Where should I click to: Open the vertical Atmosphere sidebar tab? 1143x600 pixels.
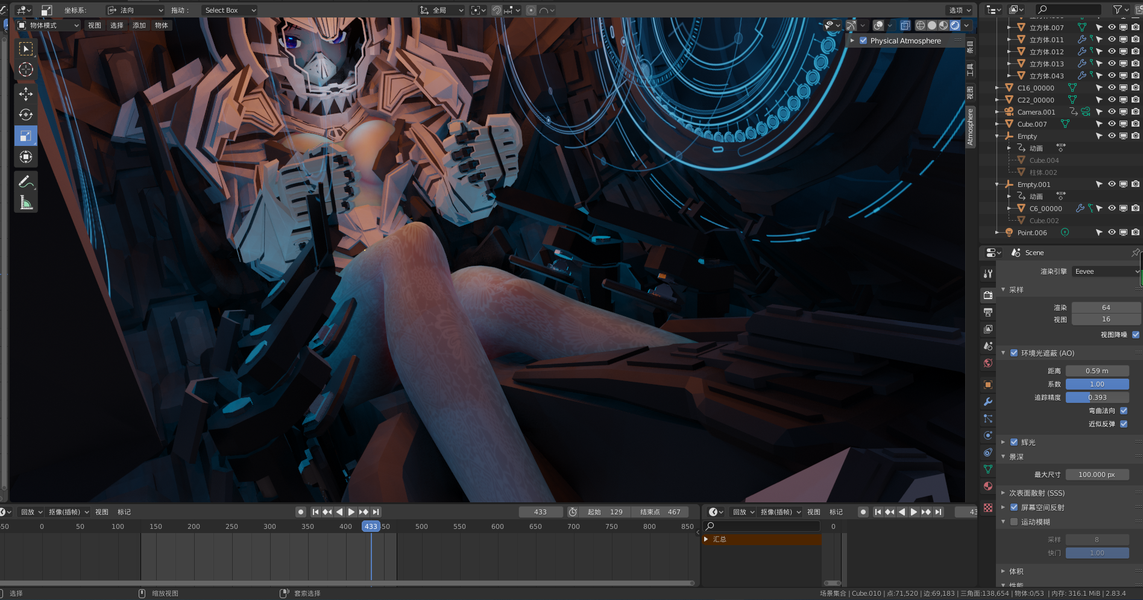[970, 128]
